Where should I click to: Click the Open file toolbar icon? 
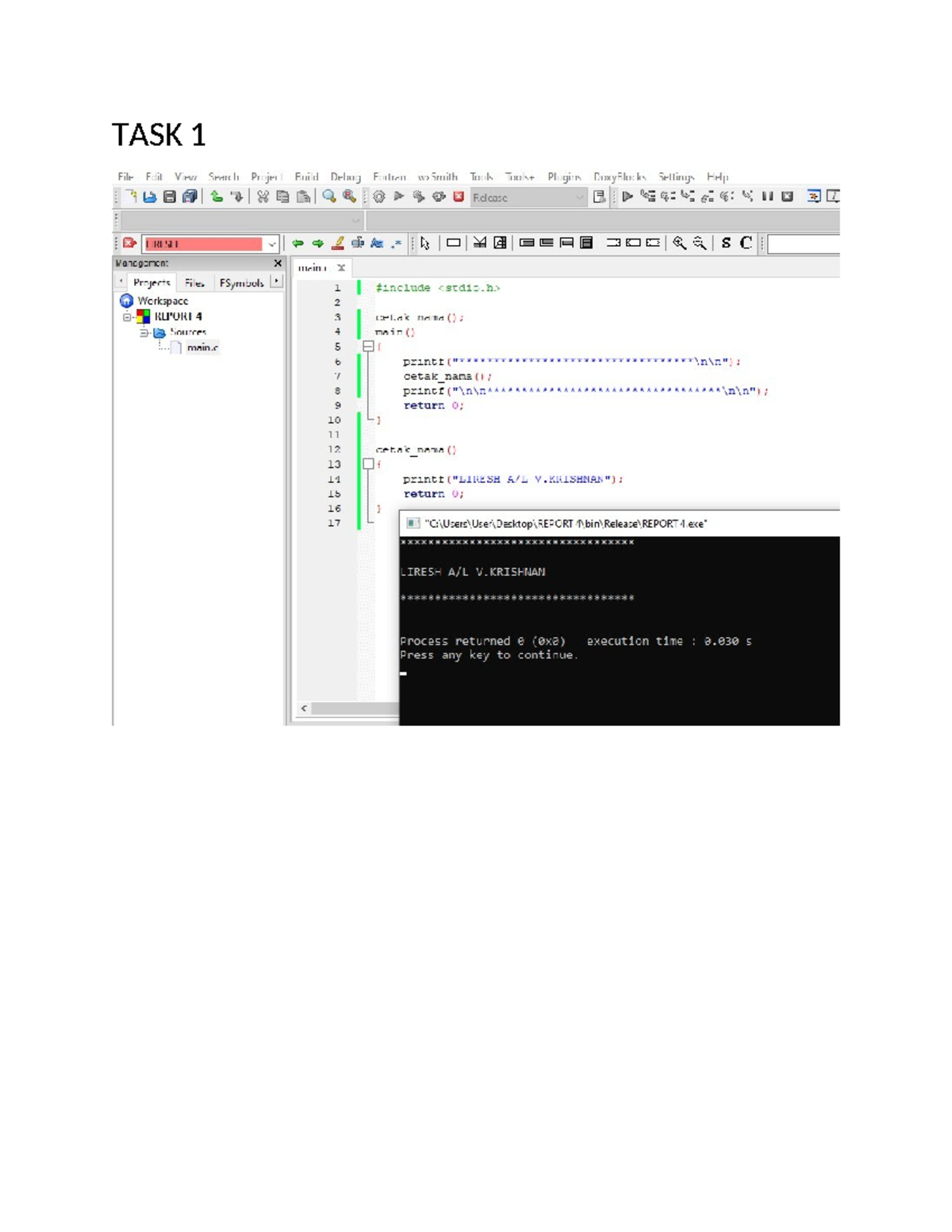(x=150, y=197)
